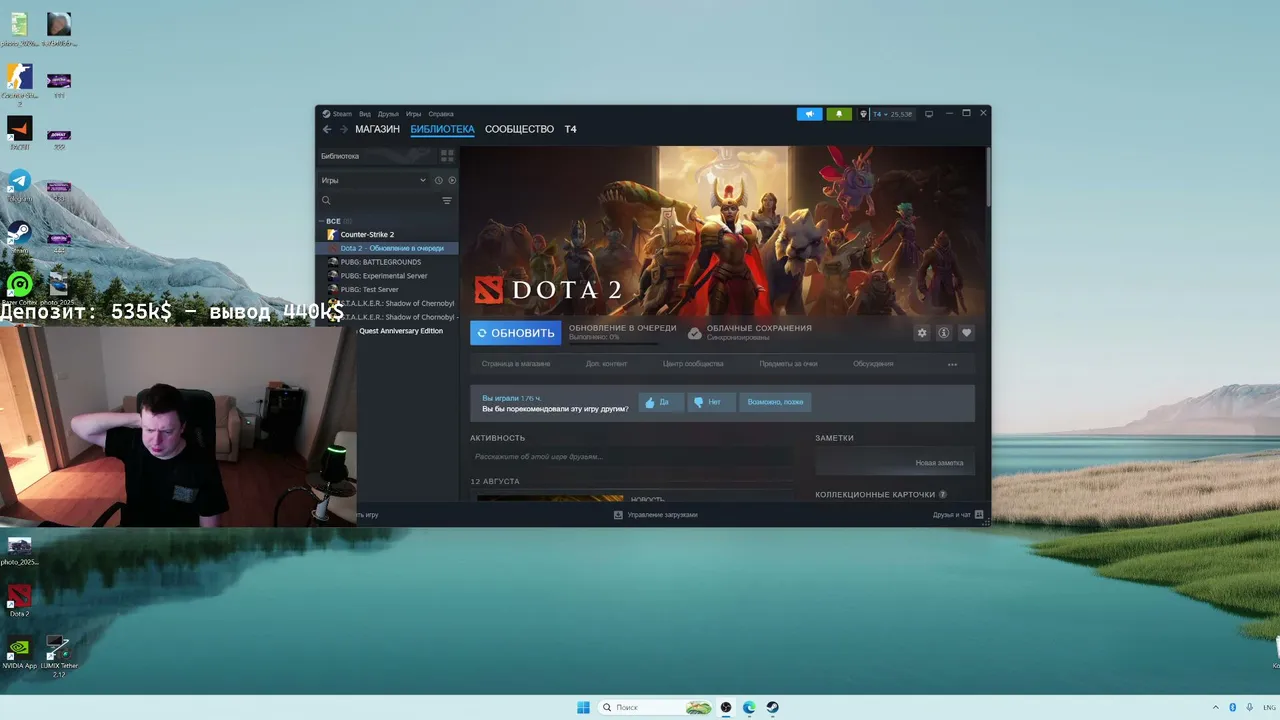Open the Игры menu in menu bar
Screen dimensions: 1280x720
pos(414,114)
